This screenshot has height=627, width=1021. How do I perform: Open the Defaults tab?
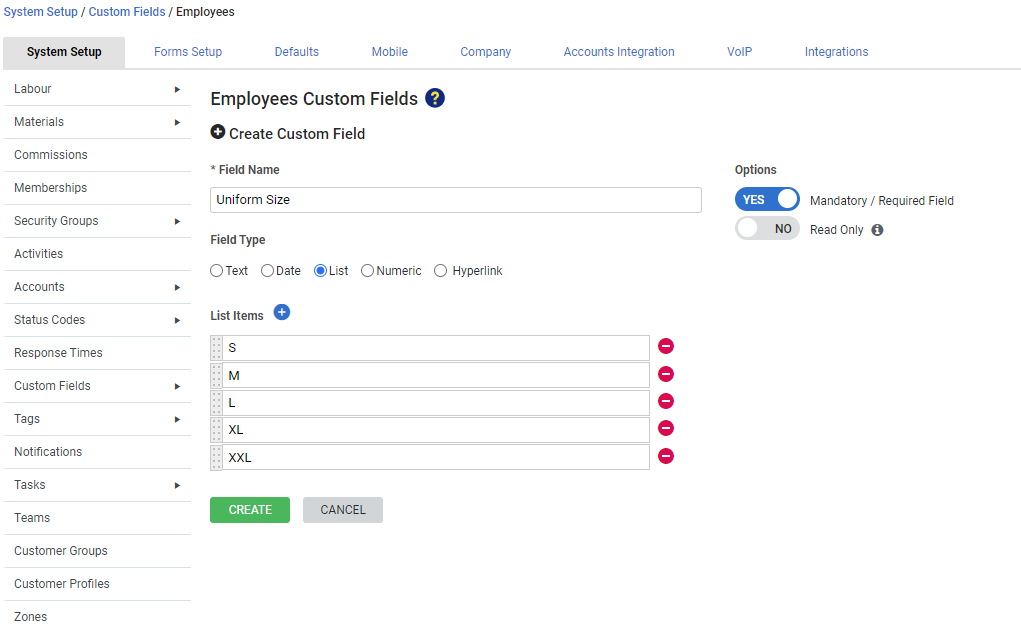[x=296, y=52]
